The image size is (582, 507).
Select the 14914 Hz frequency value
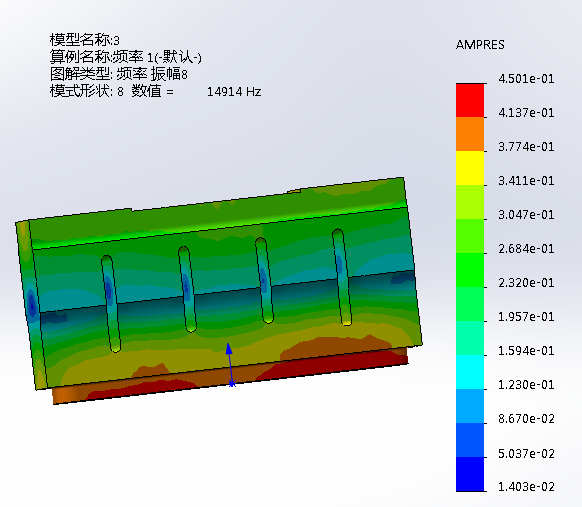(234, 92)
